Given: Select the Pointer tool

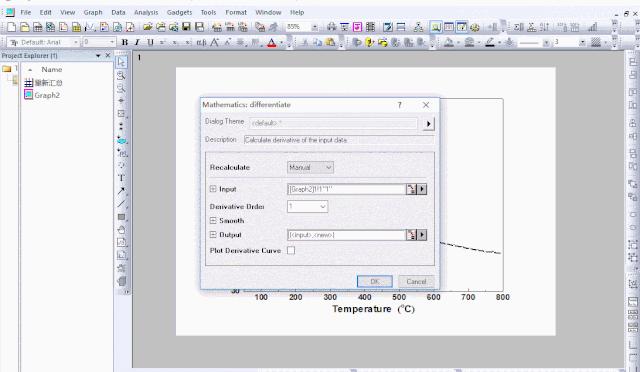Looking at the screenshot, I should click(x=121, y=62).
